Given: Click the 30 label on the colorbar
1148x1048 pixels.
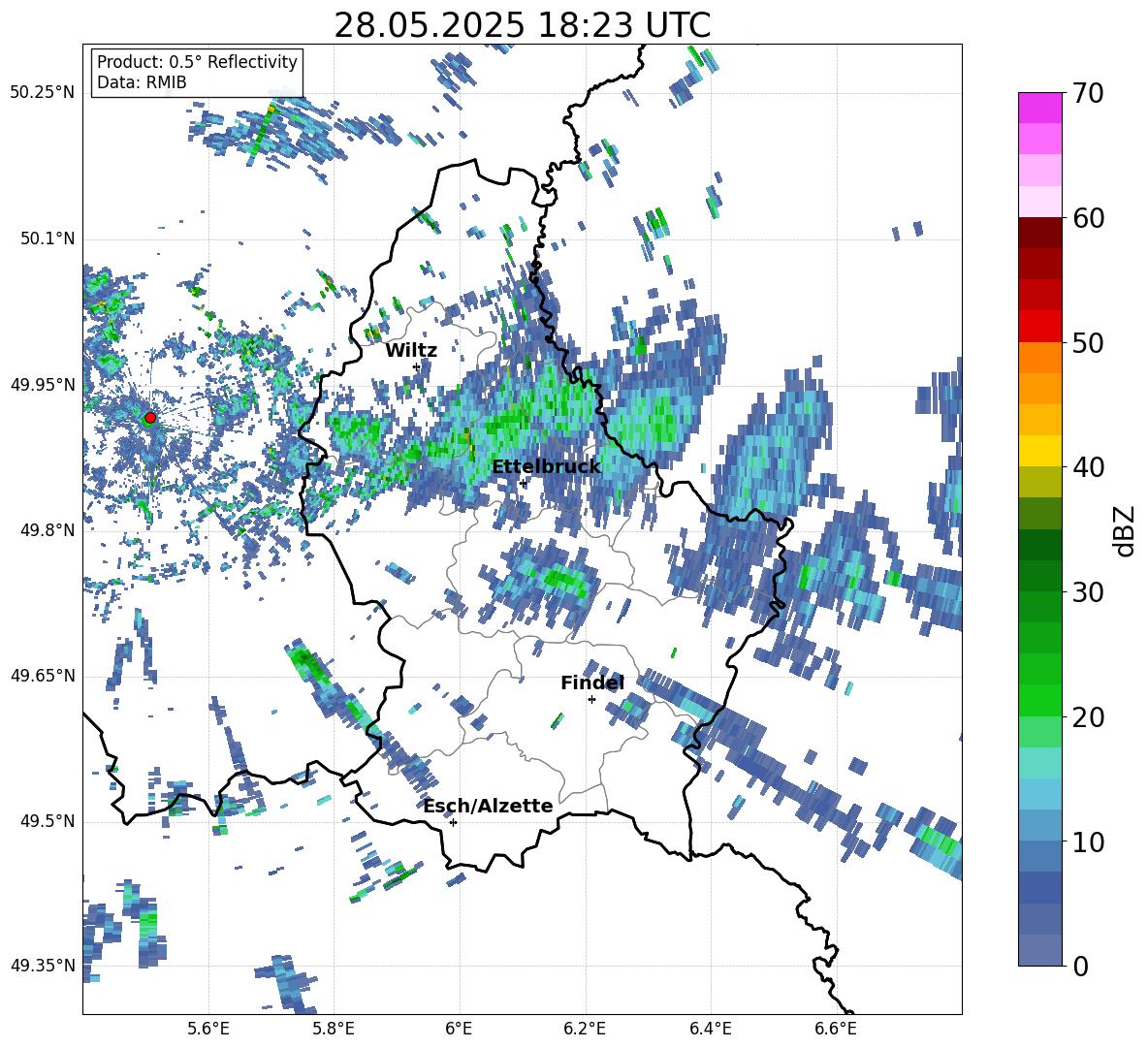Looking at the screenshot, I should 1088,592.
